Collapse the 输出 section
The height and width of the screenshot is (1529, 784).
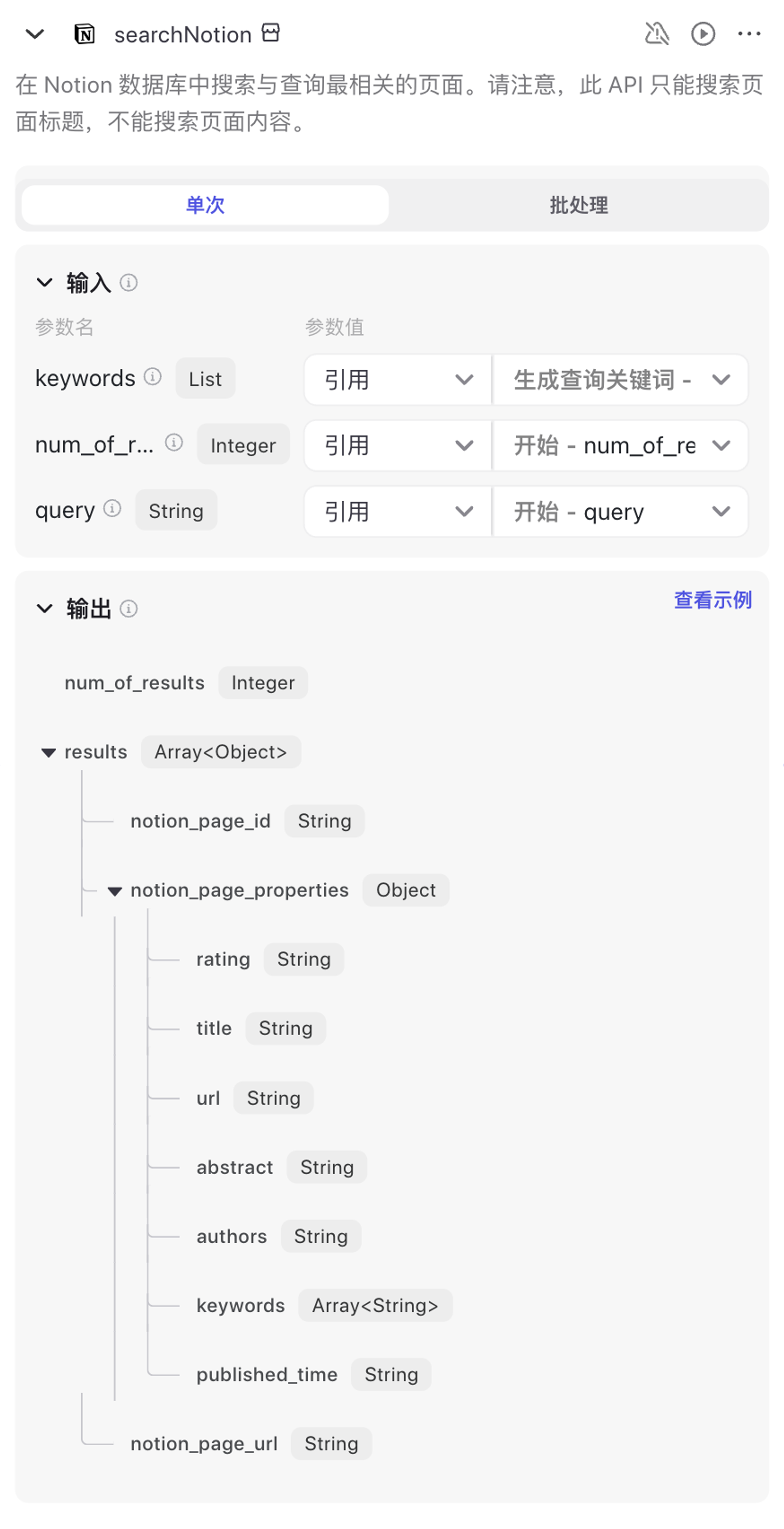point(45,608)
